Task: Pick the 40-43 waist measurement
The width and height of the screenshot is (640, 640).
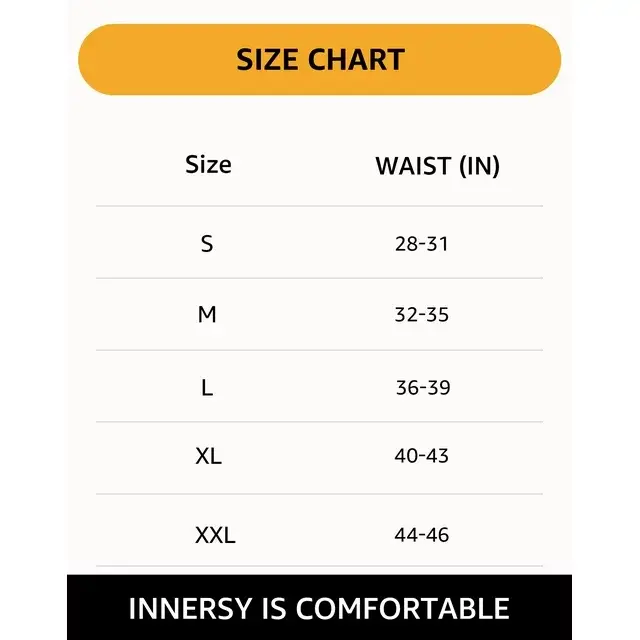Action: [x=422, y=456]
